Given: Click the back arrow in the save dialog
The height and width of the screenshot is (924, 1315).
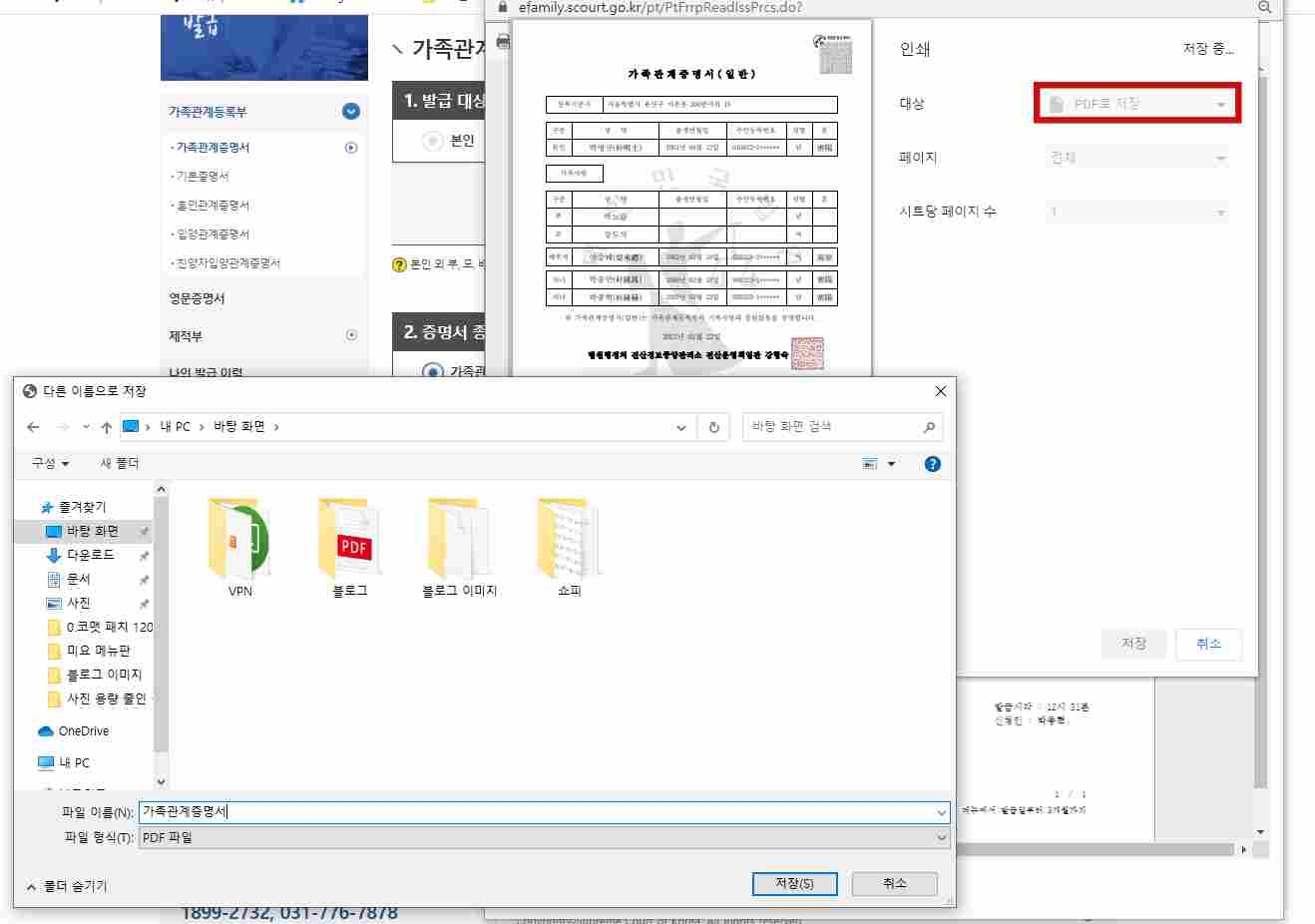Looking at the screenshot, I should tap(32, 426).
